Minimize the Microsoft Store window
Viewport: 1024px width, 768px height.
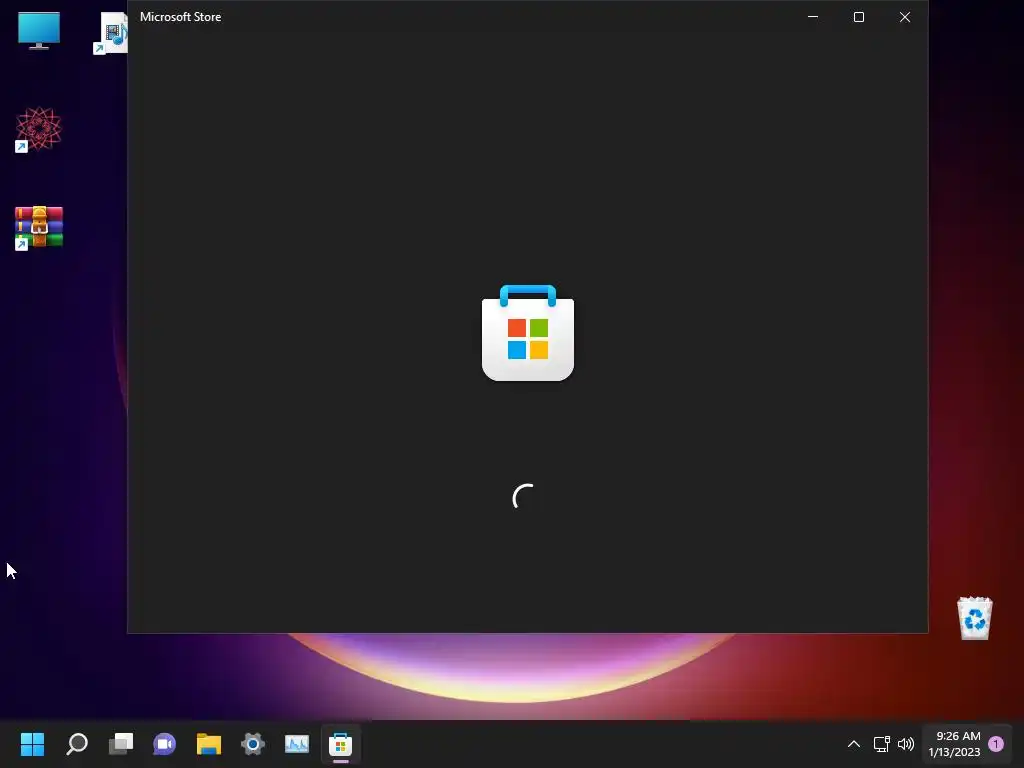pyautogui.click(x=813, y=17)
